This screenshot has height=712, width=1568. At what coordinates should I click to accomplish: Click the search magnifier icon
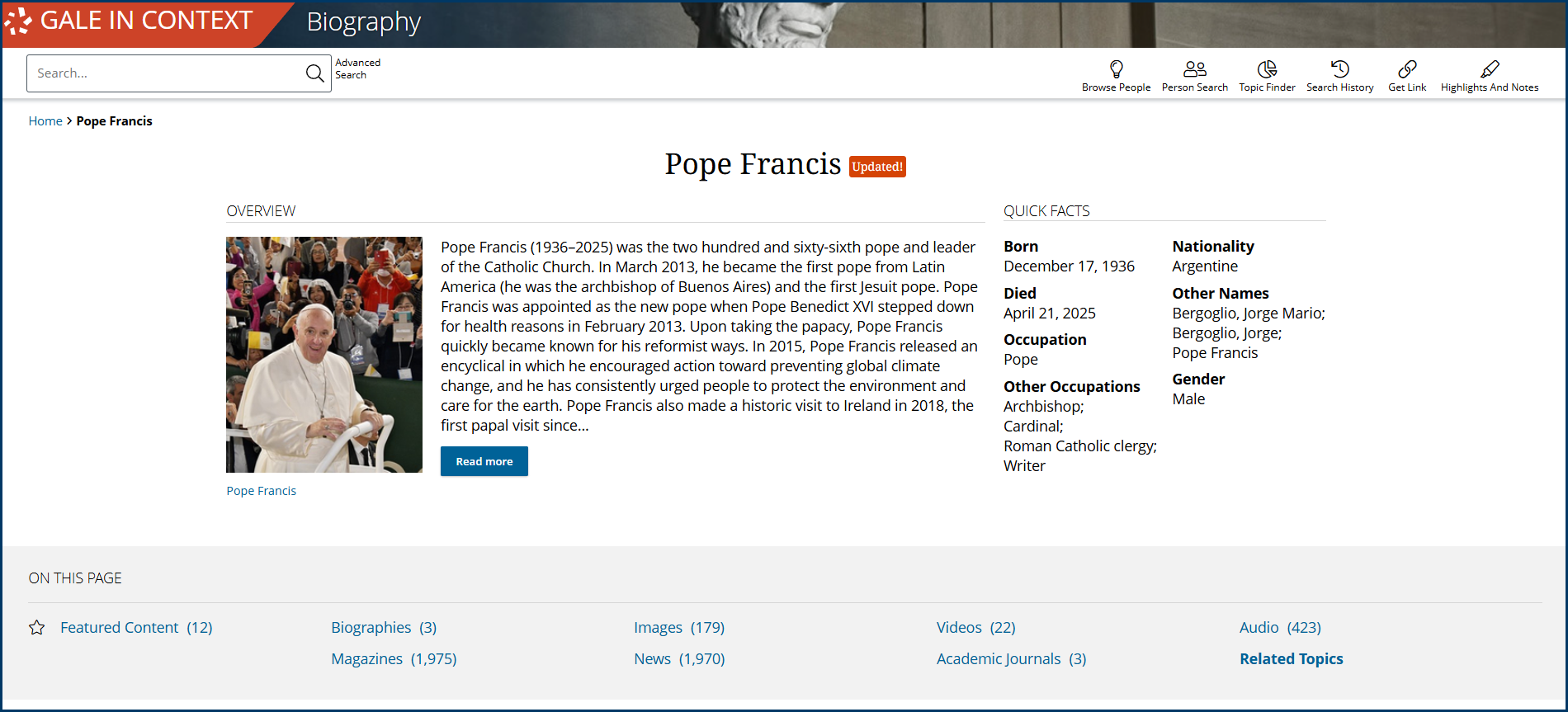point(314,73)
